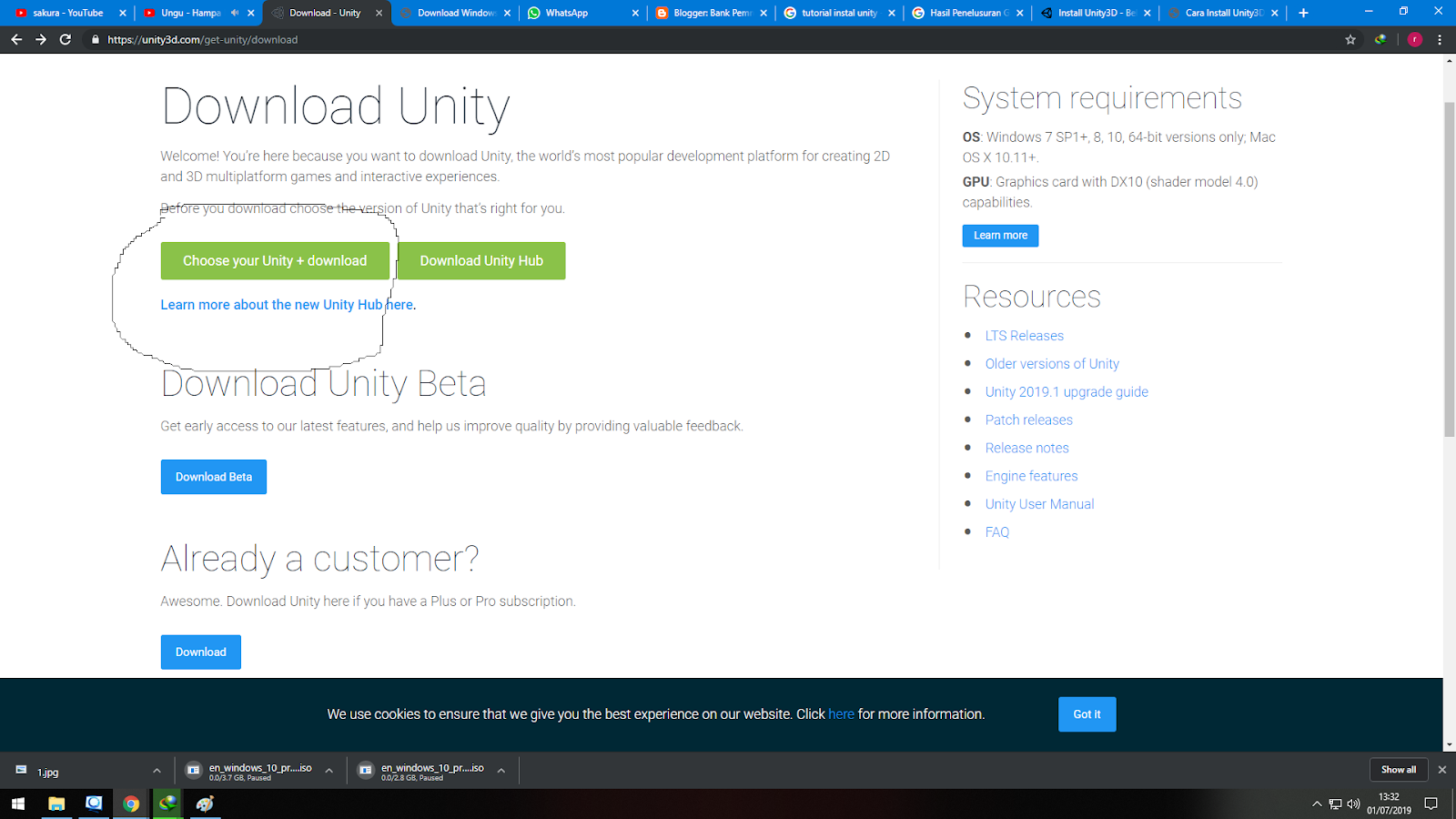Reload the Unity download page
1456x819 pixels.
[x=66, y=39]
